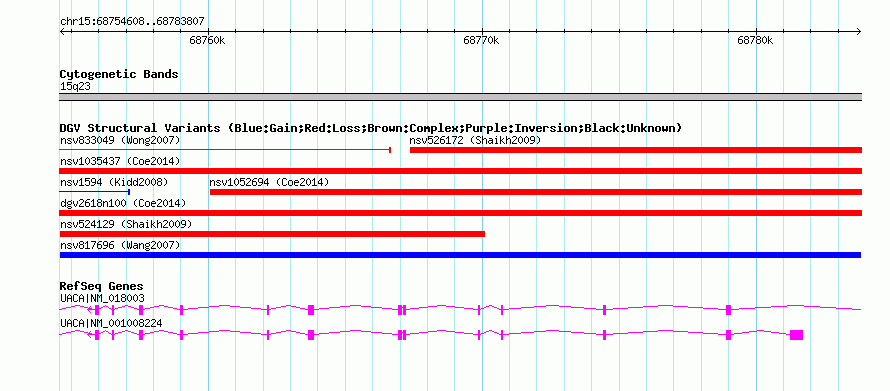The height and width of the screenshot is (391, 890).
Task: Click the red nsv1052694 variant bar
Action: 536,192
